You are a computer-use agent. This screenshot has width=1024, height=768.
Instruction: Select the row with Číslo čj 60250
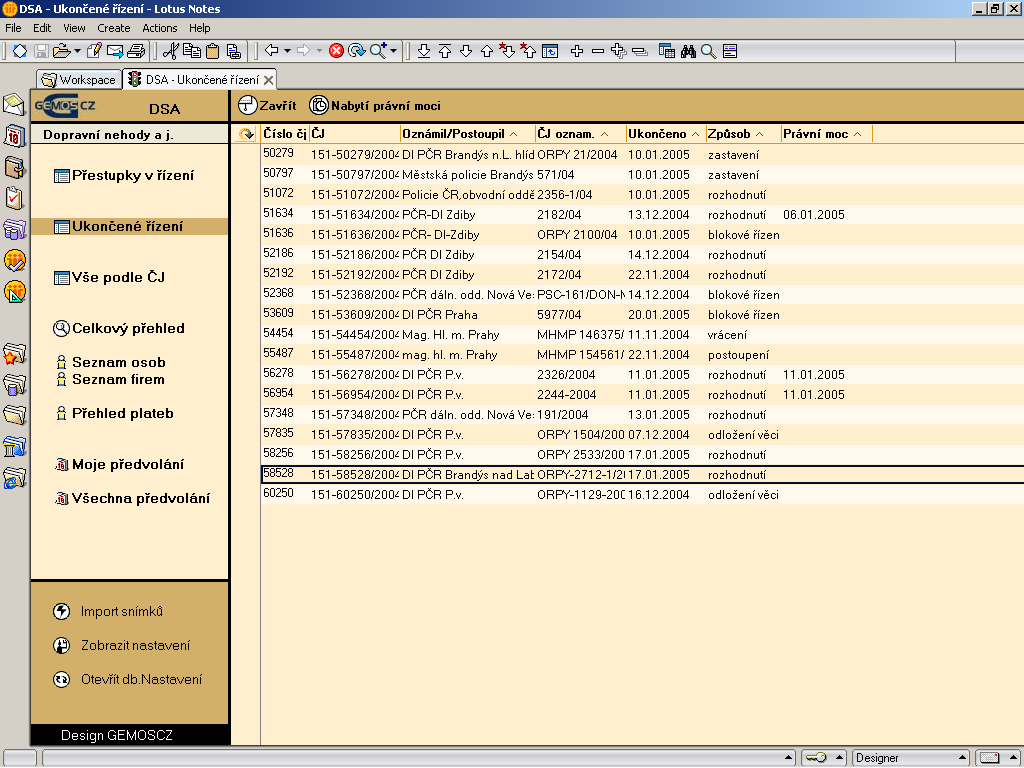(642, 494)
